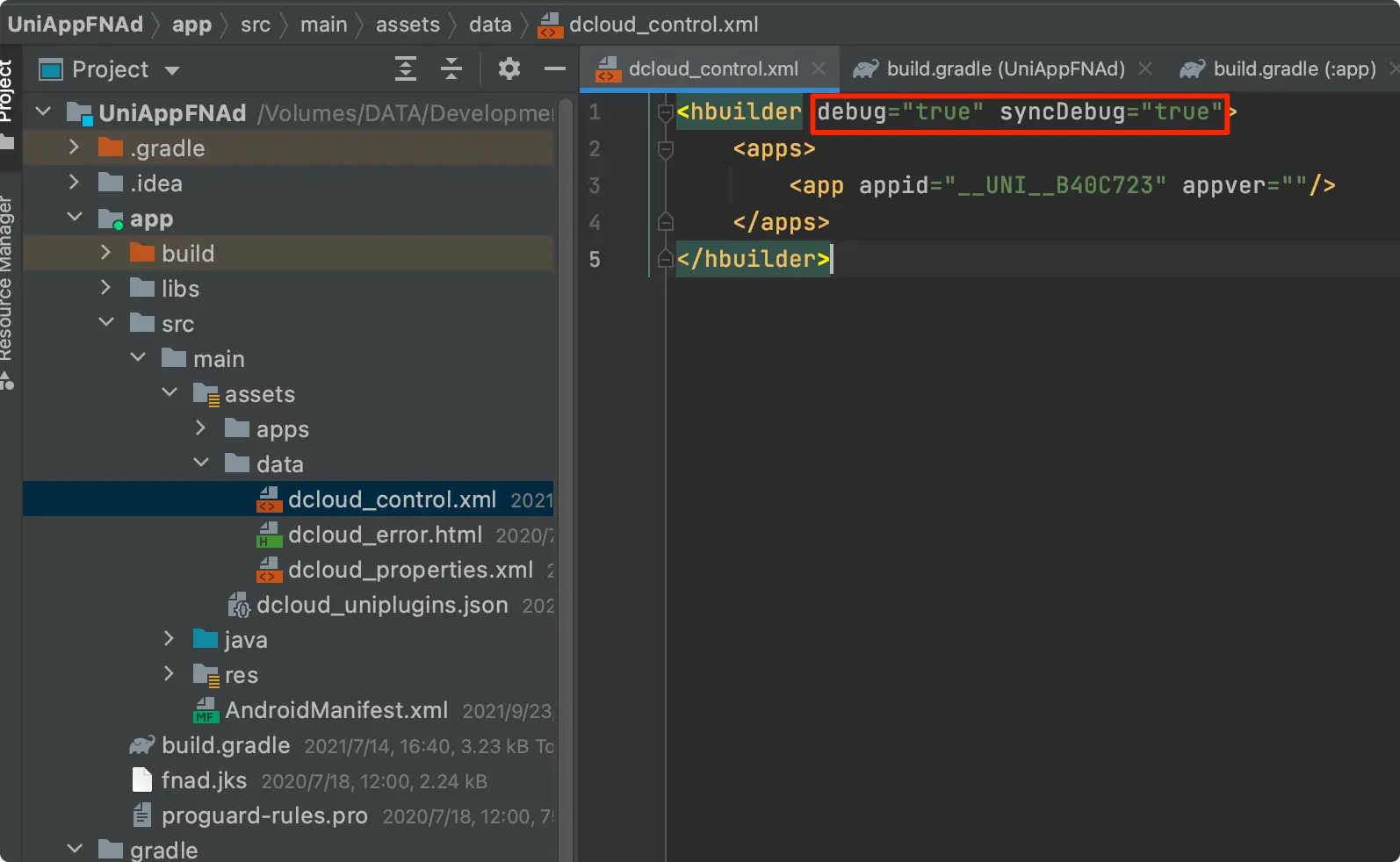Expand the .gradle folder
Image resolution: width=1400 pixels, height=862 pixels.
[75, 147]
